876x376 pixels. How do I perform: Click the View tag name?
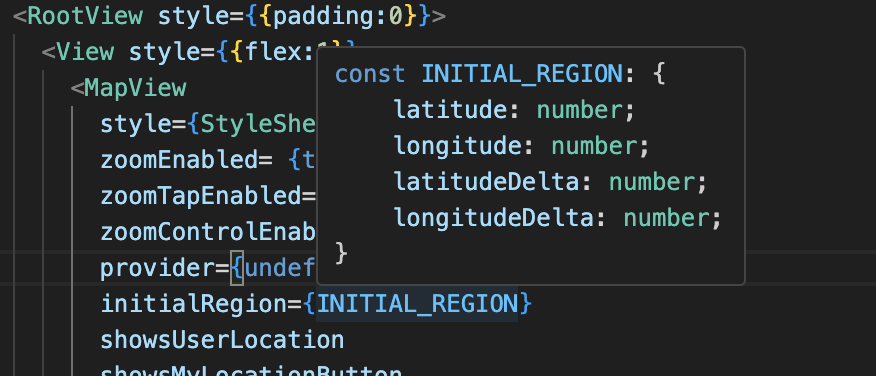(x=85, y=52)
